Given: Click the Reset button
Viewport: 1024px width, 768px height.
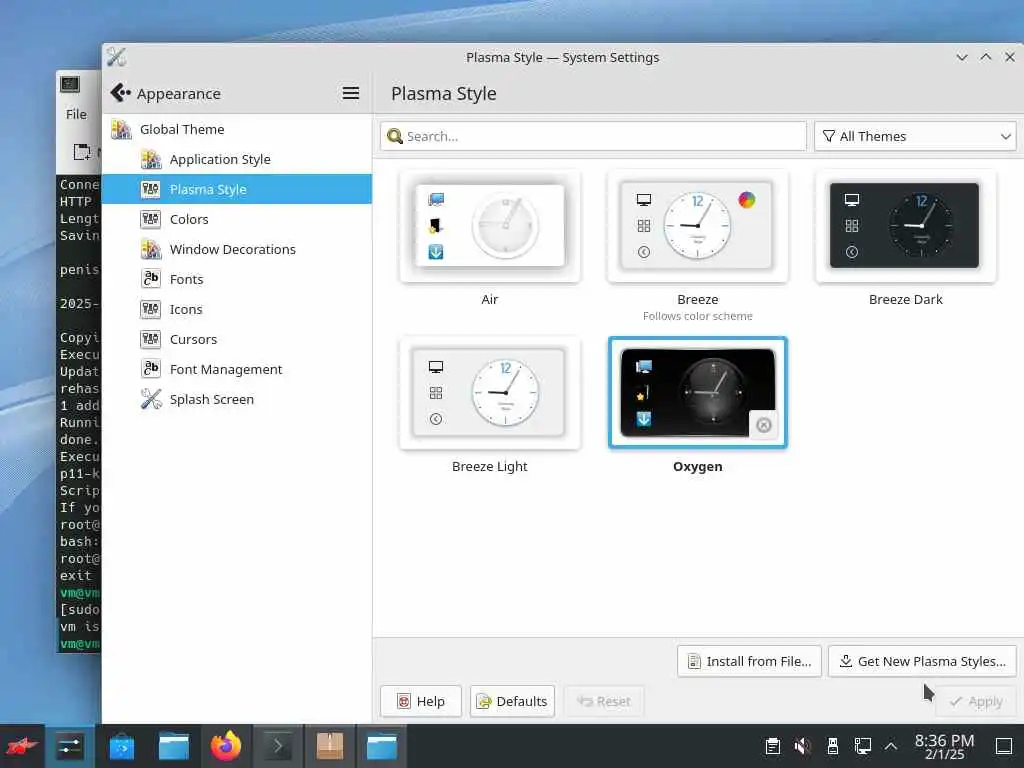Looking at the screenshot, I should (x=604, y=701).
